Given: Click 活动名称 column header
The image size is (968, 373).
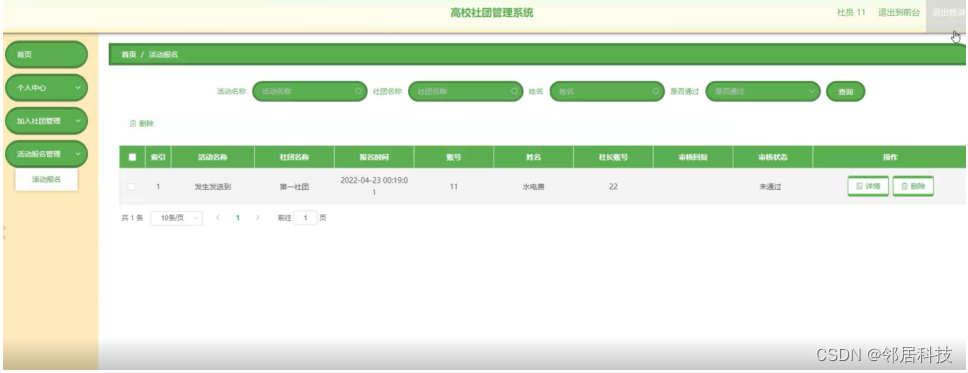Looking at the screenshot, I should pyautogui.click(x=212, y=157).
